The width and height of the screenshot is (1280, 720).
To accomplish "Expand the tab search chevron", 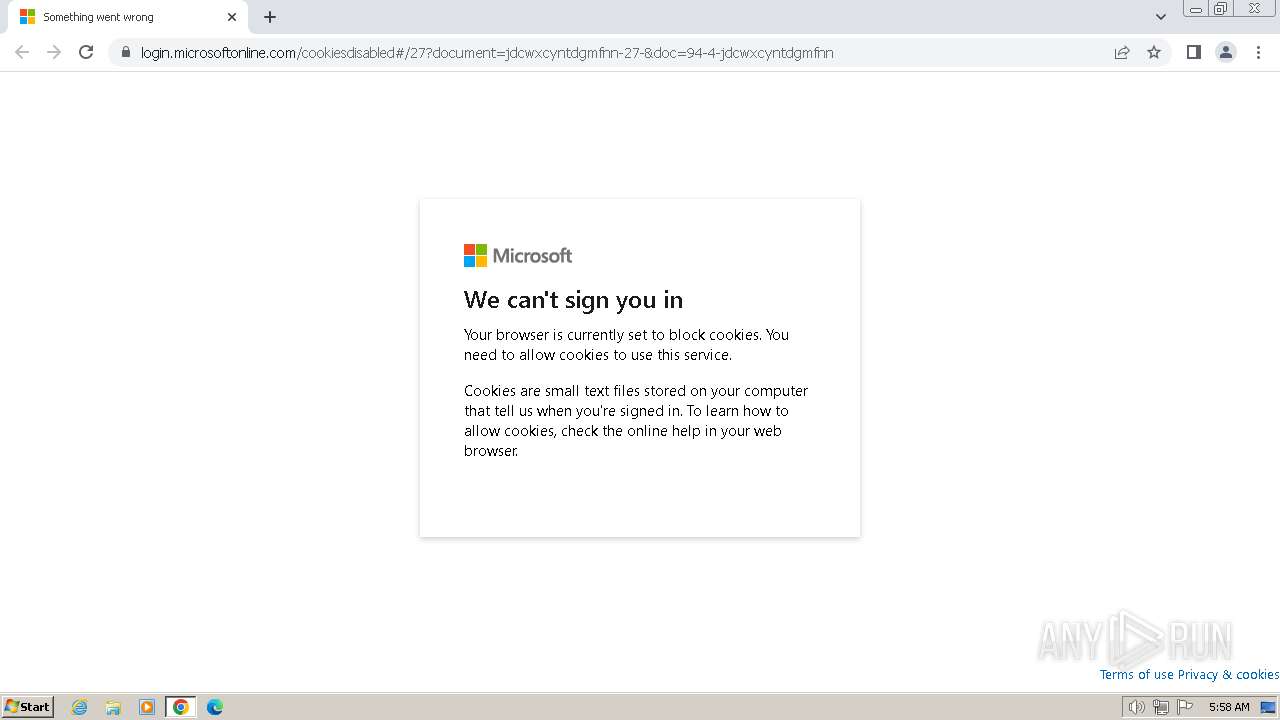I will (x=1161, y=17).
